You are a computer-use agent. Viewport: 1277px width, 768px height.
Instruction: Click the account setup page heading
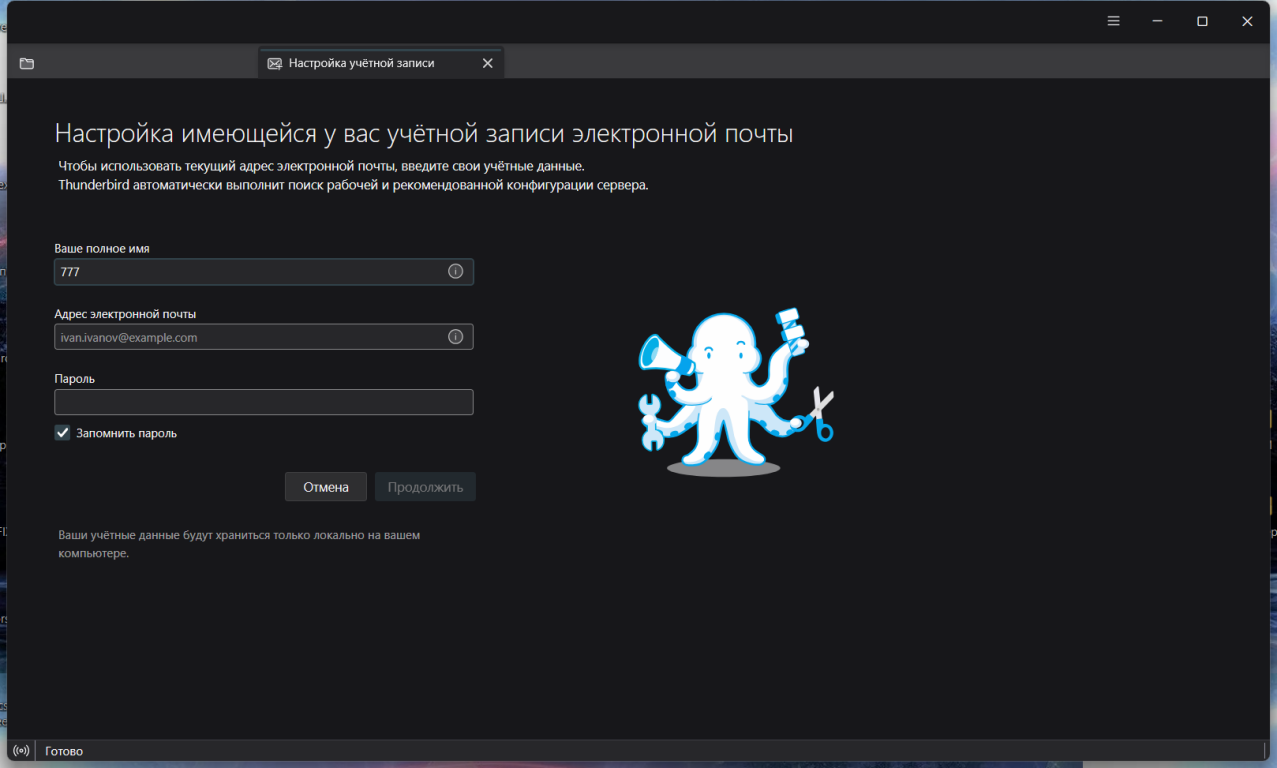coord(423,134)
